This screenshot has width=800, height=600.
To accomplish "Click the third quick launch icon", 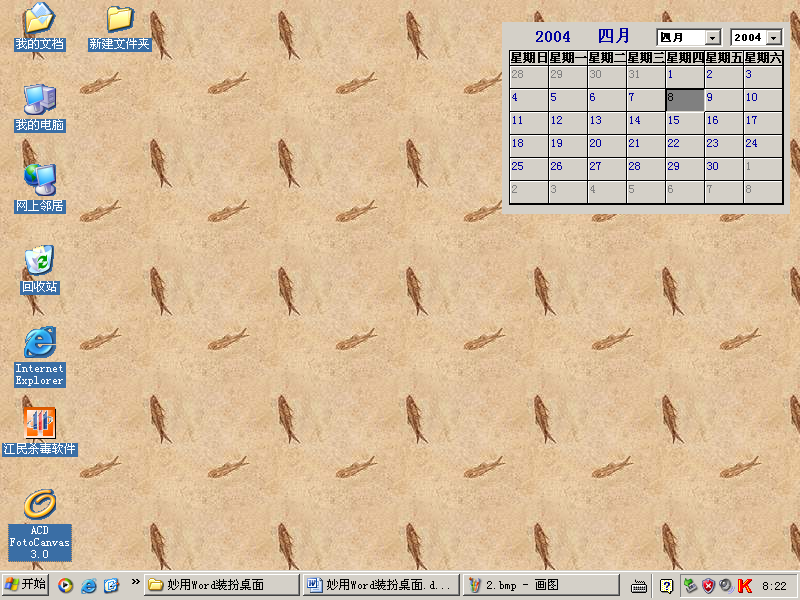I will 111,585.
